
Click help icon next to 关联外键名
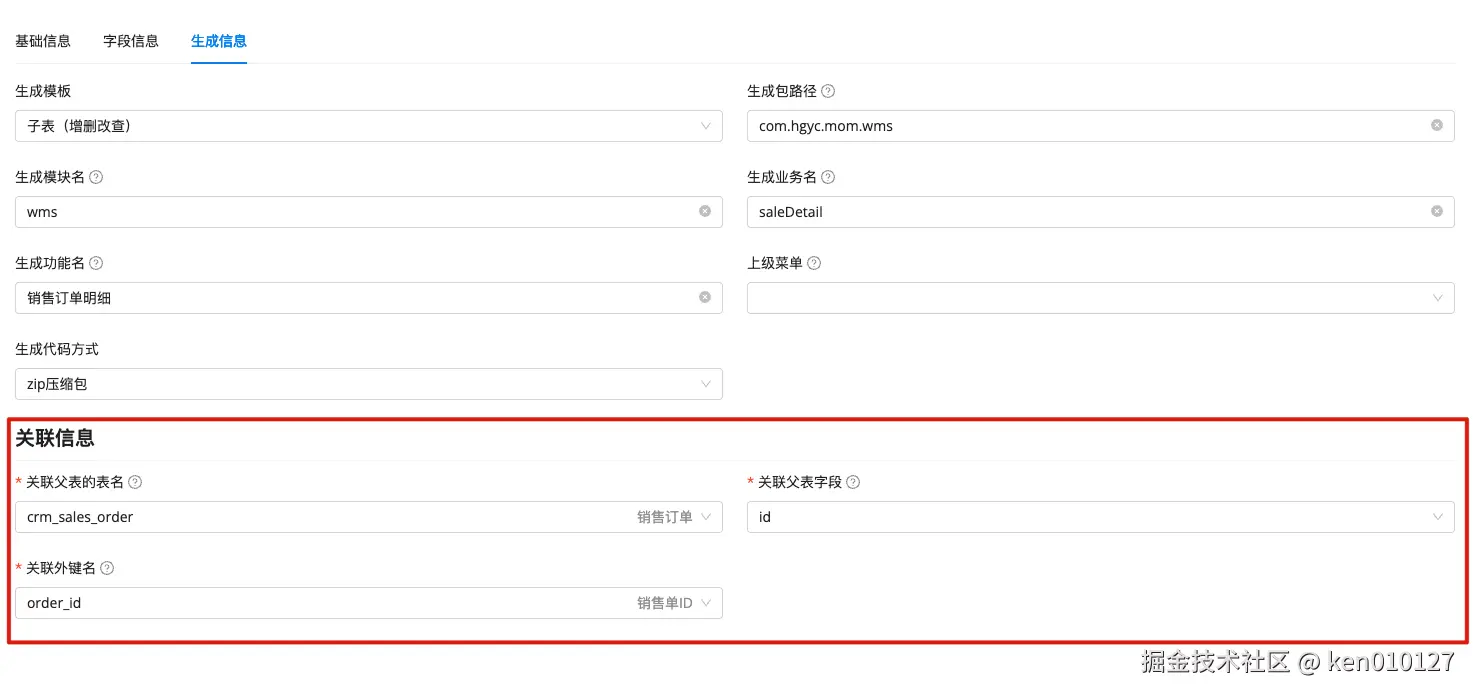(107, 568)
